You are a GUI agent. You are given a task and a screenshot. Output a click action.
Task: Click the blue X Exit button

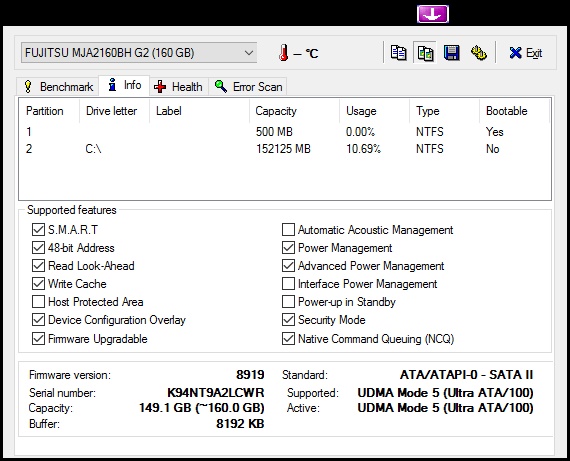pos(525,53)
